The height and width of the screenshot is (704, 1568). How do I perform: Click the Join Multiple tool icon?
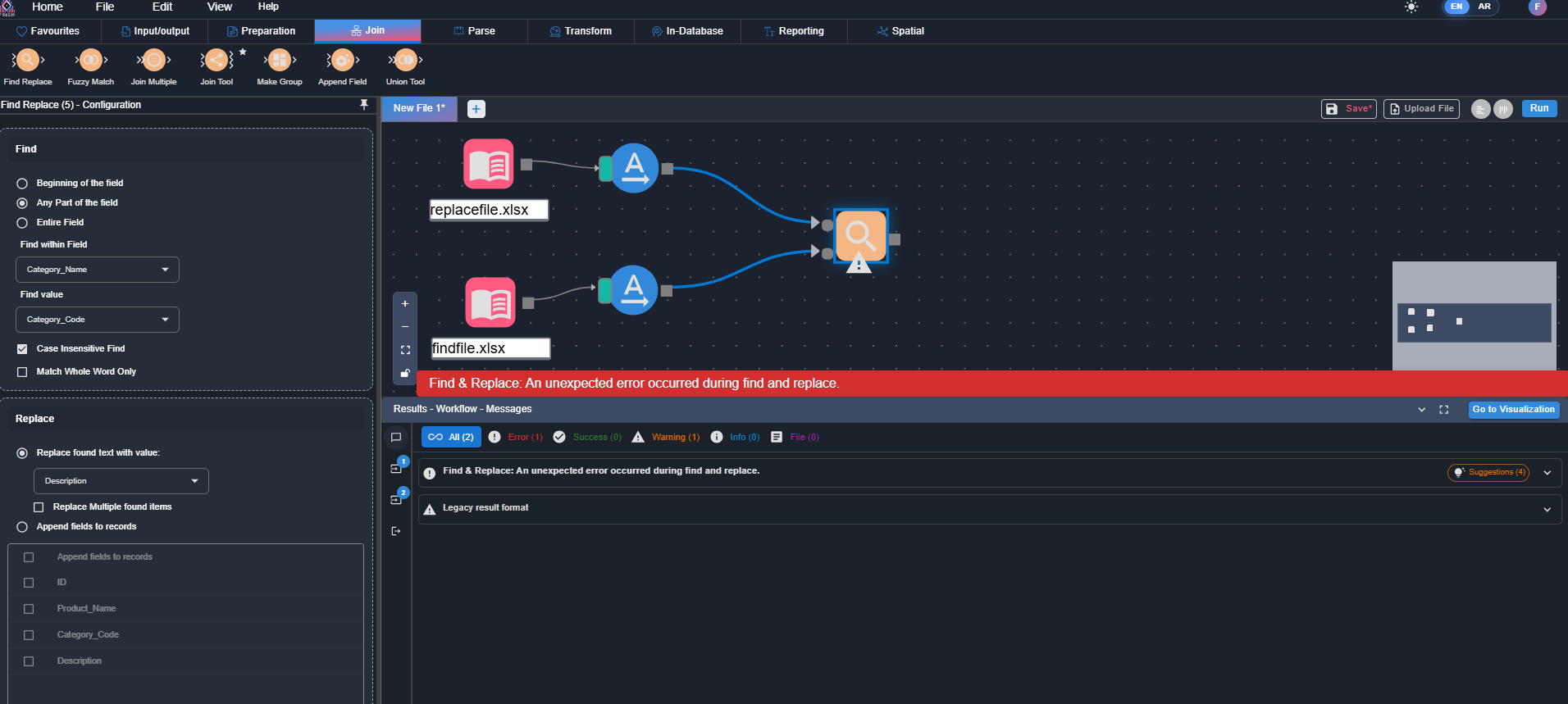(153, 61)
